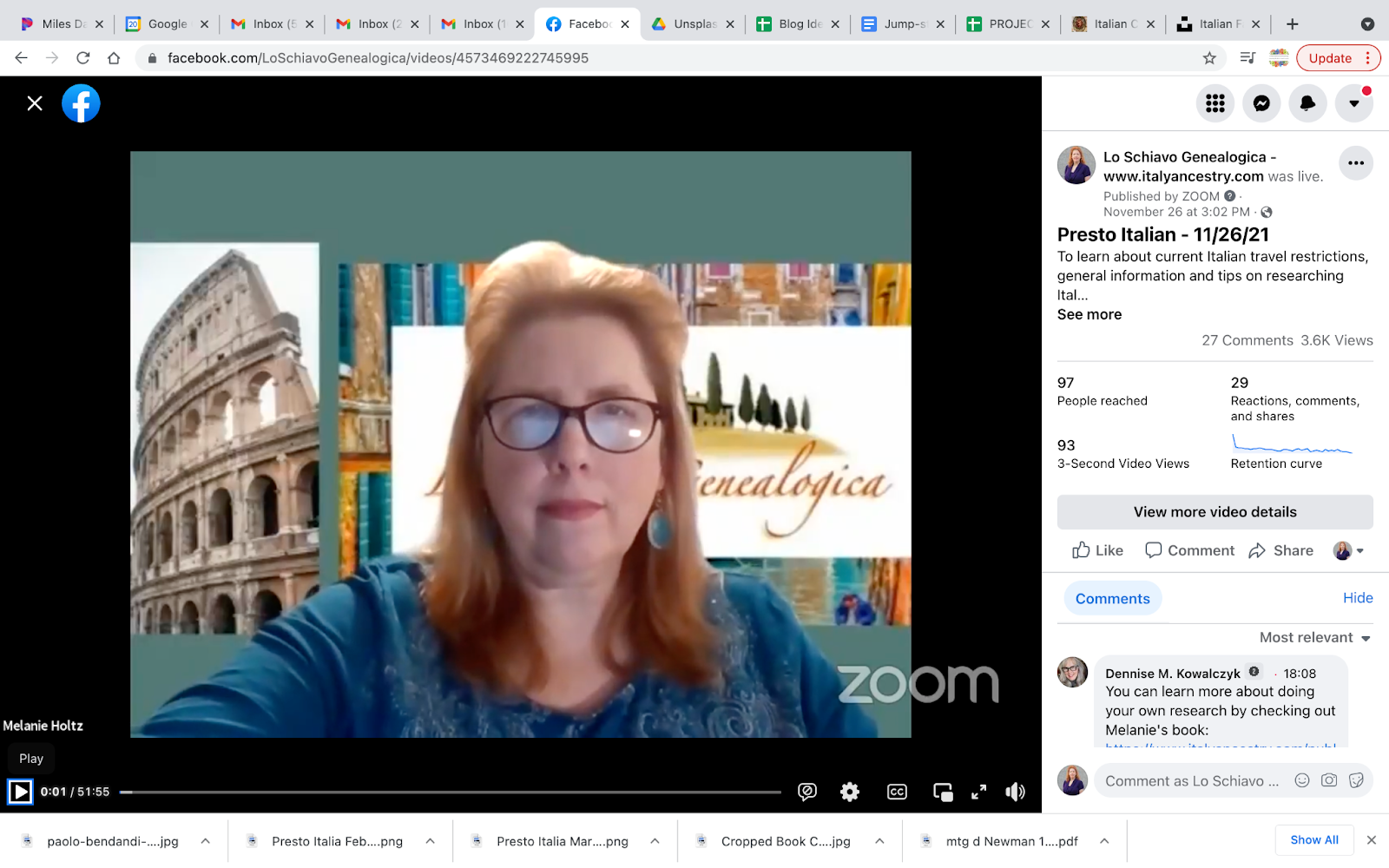Play the video

click(x=20, y=792)
